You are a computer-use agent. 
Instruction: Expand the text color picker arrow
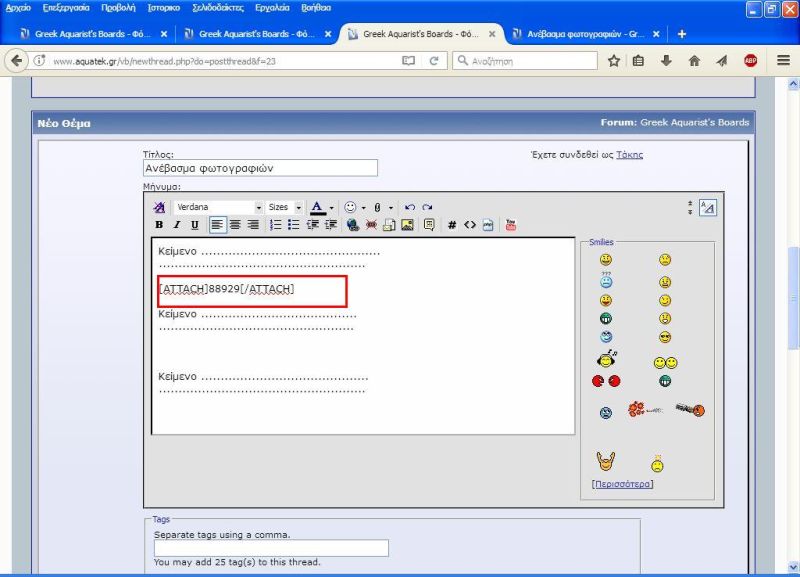(x=332, y=207)
